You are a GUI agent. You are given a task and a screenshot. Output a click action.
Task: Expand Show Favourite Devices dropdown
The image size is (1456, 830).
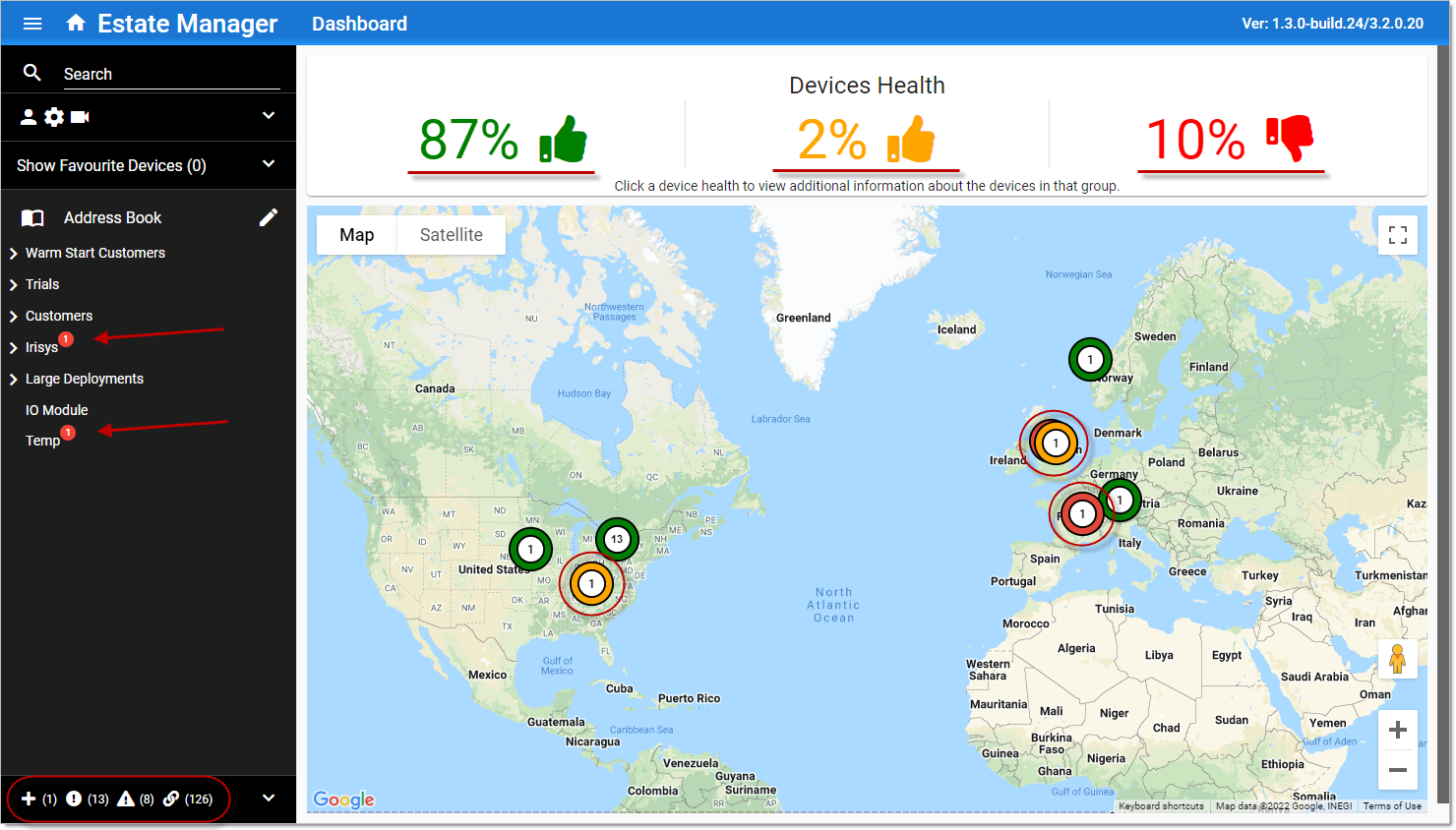point(269,163)
